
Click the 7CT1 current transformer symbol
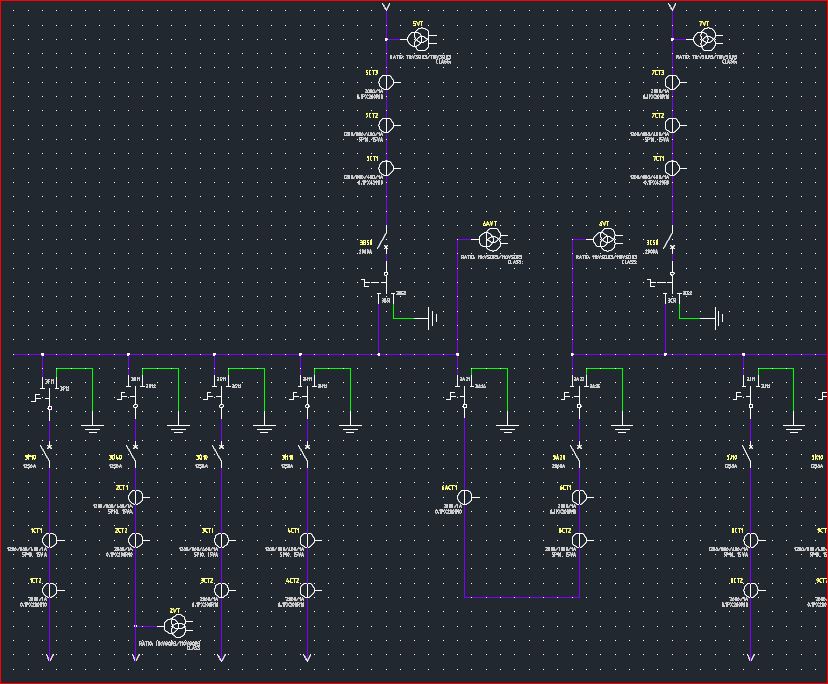pyautogui.click(x=673, y=167)
